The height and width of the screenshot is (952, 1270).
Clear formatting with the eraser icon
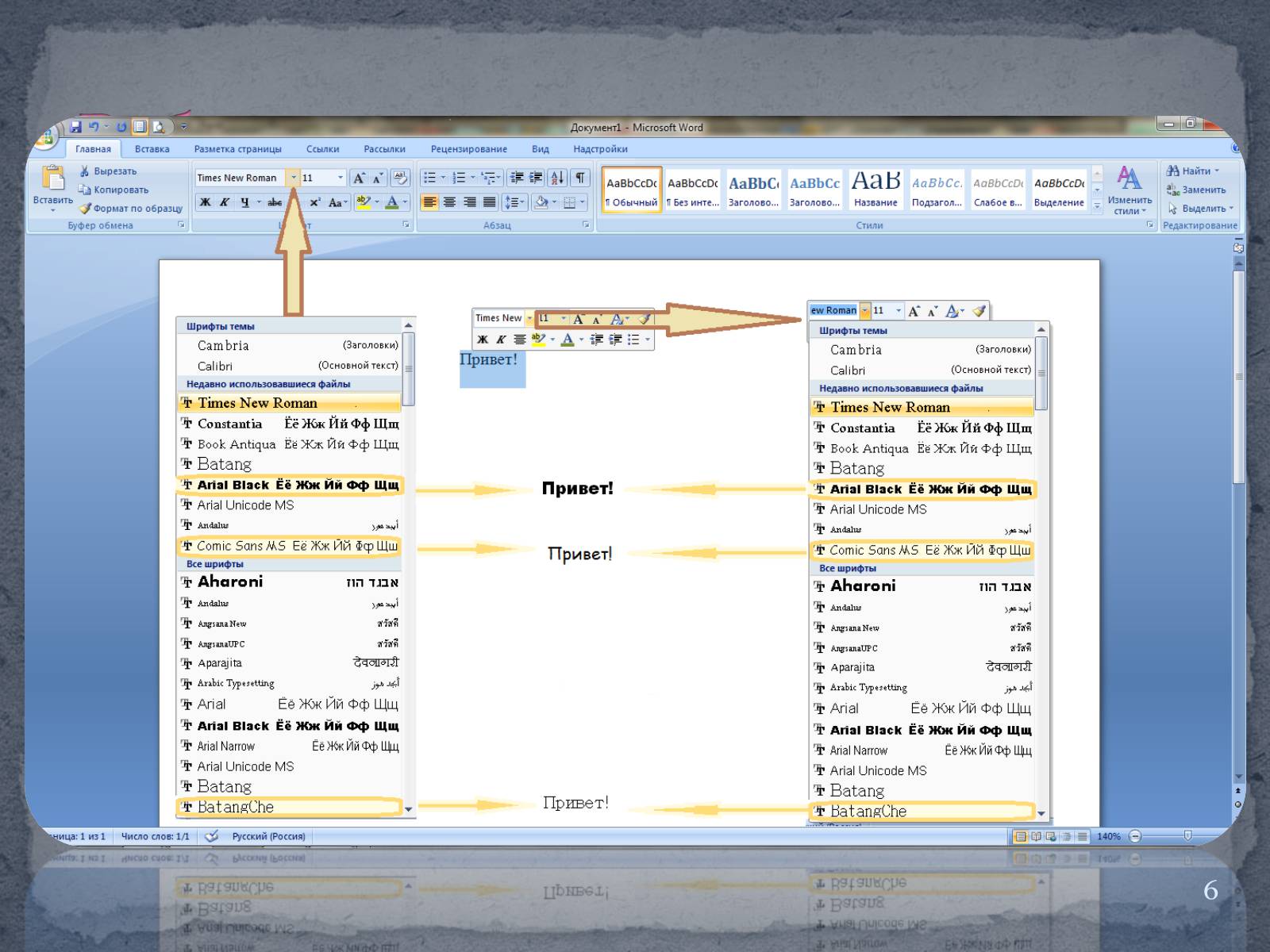click(x=400, y=178)
